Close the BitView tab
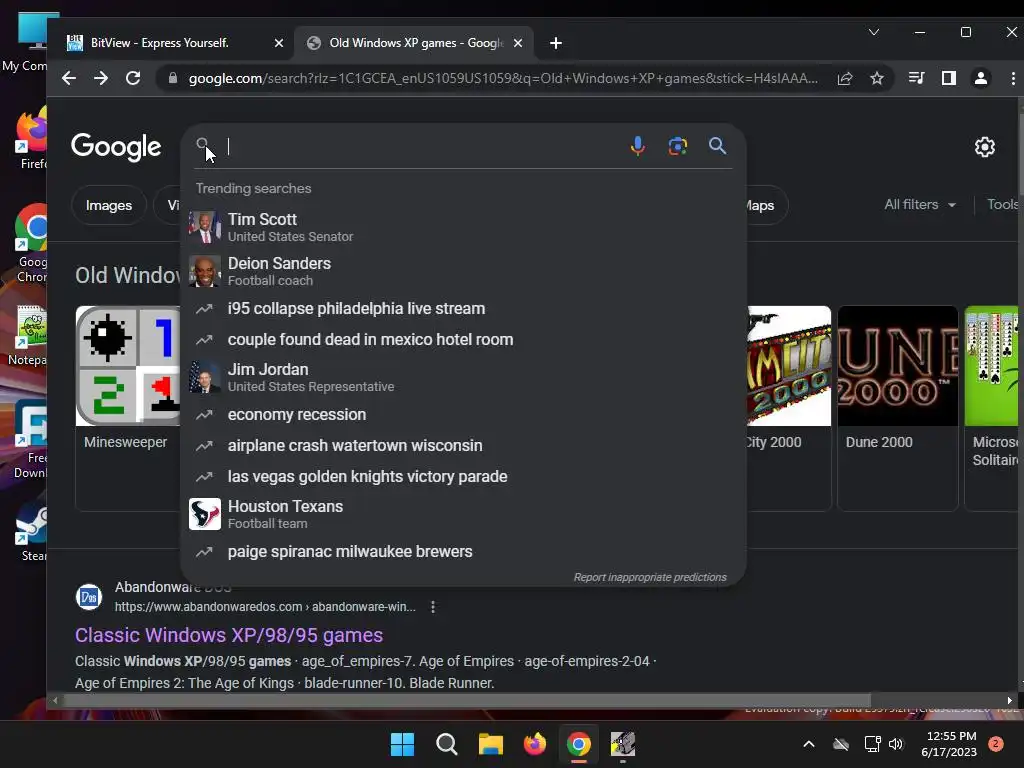The height and width of the screenshot is (768, 1024). point(279,43)
